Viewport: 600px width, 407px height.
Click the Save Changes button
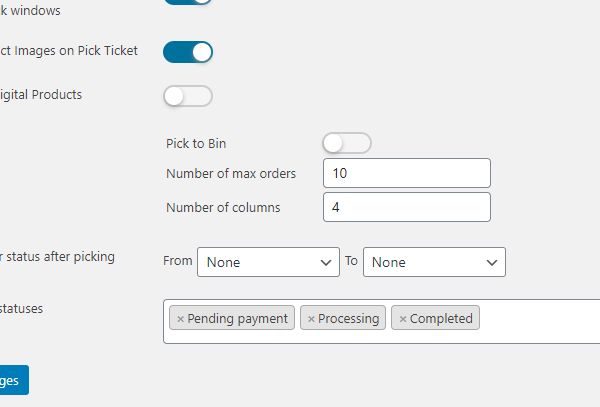click(x=12, y=381)
